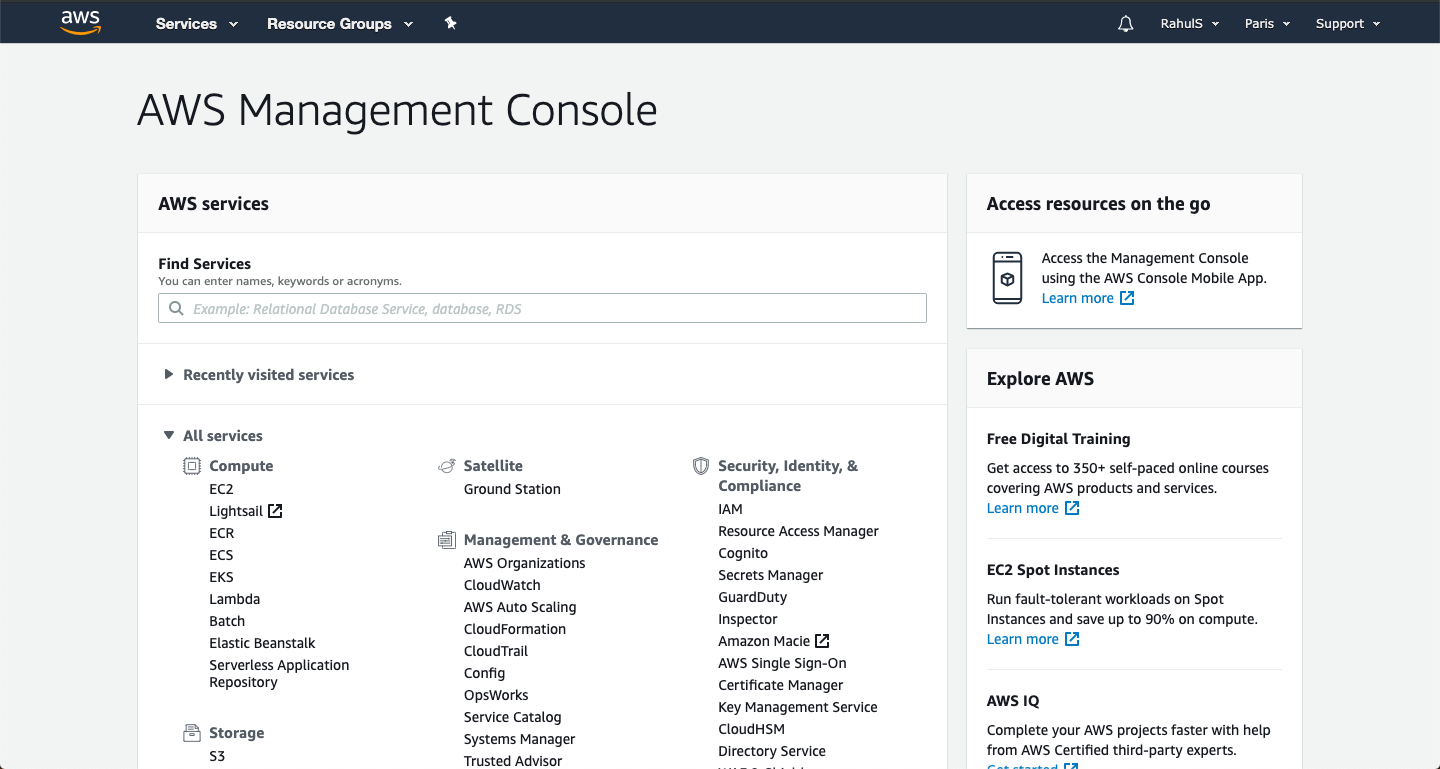This screenshot has width=1440, height=769.
Task: Click the Storage category icon
Action: coord(192,733)
